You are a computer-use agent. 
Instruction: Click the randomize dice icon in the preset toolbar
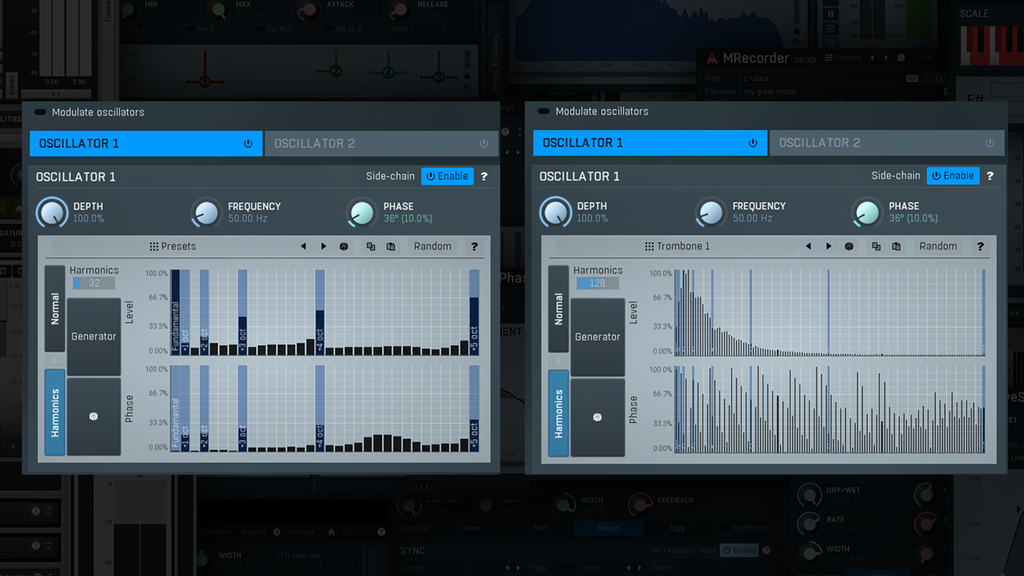(344, 246)
